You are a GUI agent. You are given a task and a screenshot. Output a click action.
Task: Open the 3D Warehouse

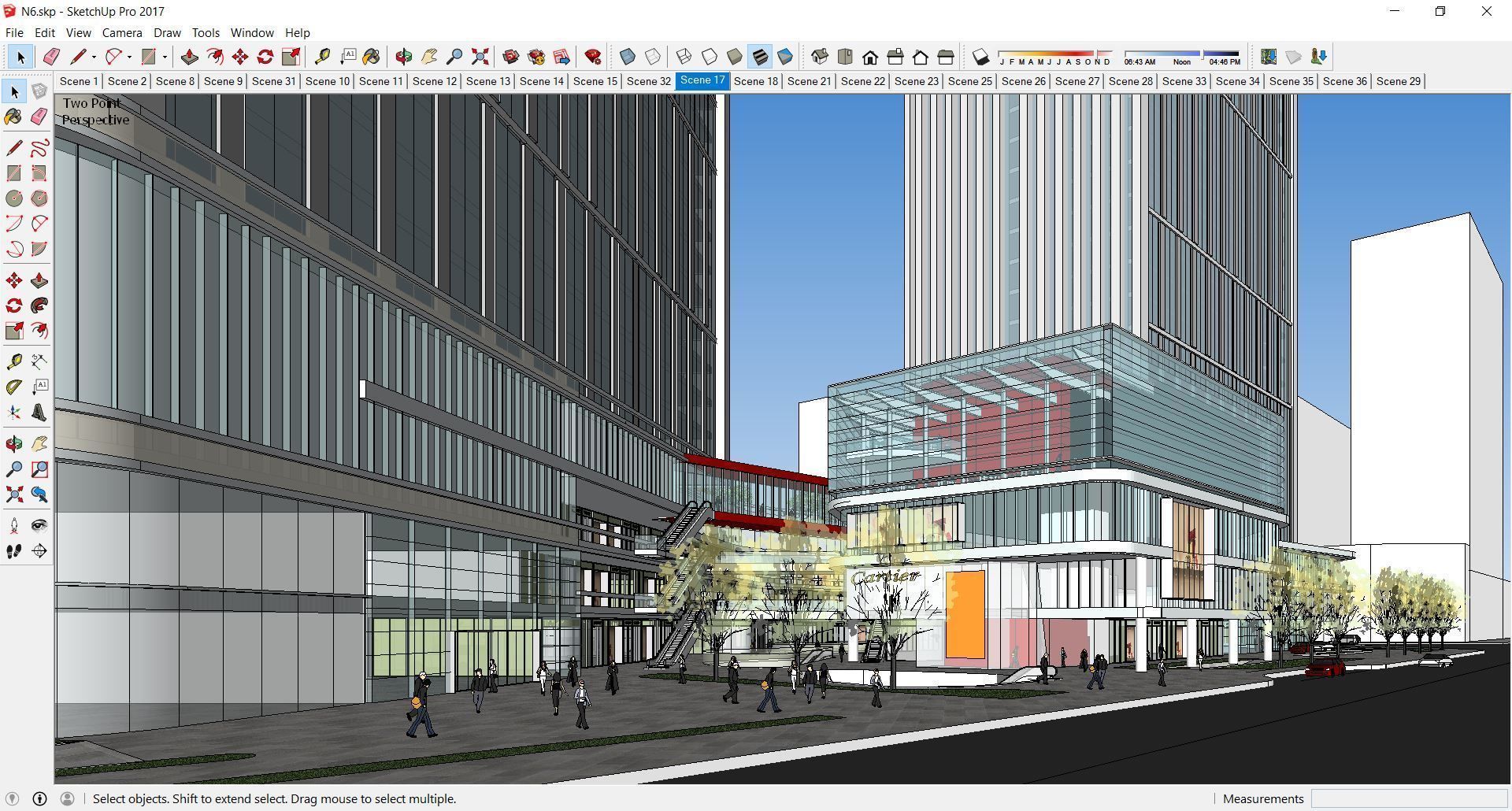(x=510, y=57)
